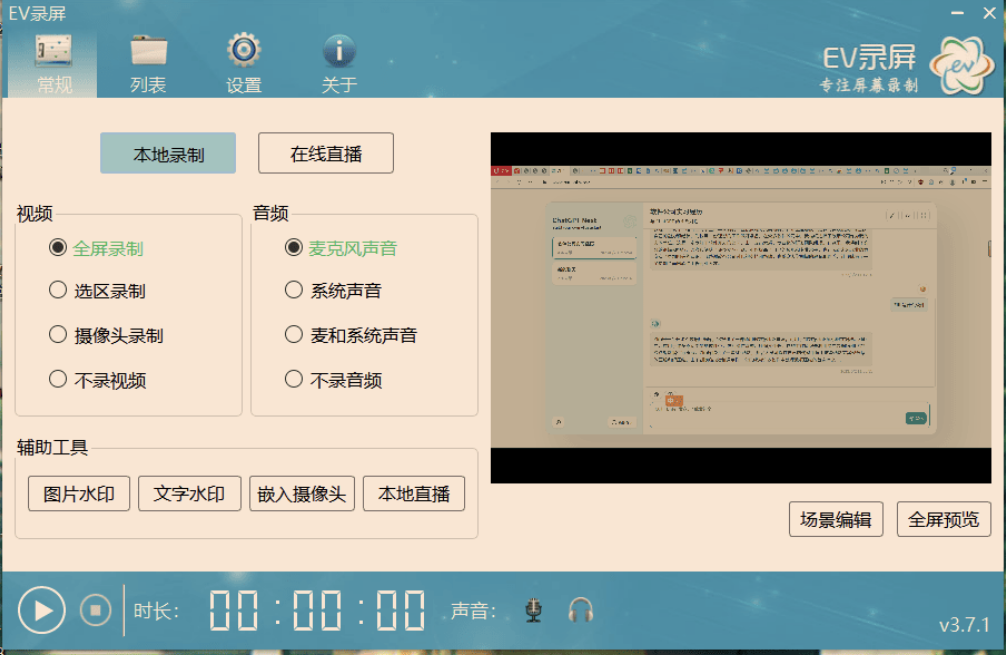
Task: Start recording with the play button
Action: point(41,609)
